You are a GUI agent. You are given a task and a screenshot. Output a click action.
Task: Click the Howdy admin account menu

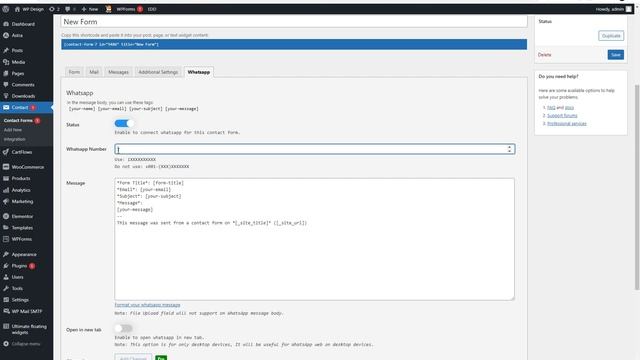[x=613, y=9]
